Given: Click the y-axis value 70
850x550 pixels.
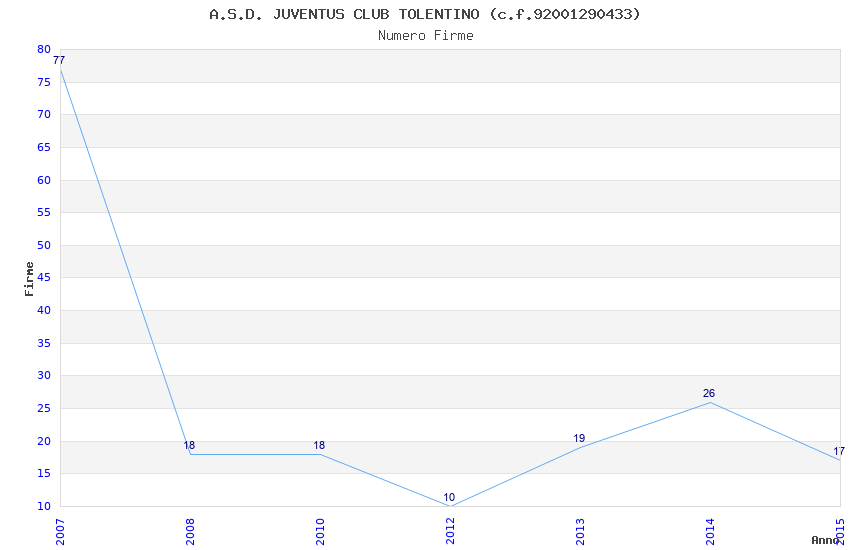Looking at the screenshot, I should (x=44, y=114).
